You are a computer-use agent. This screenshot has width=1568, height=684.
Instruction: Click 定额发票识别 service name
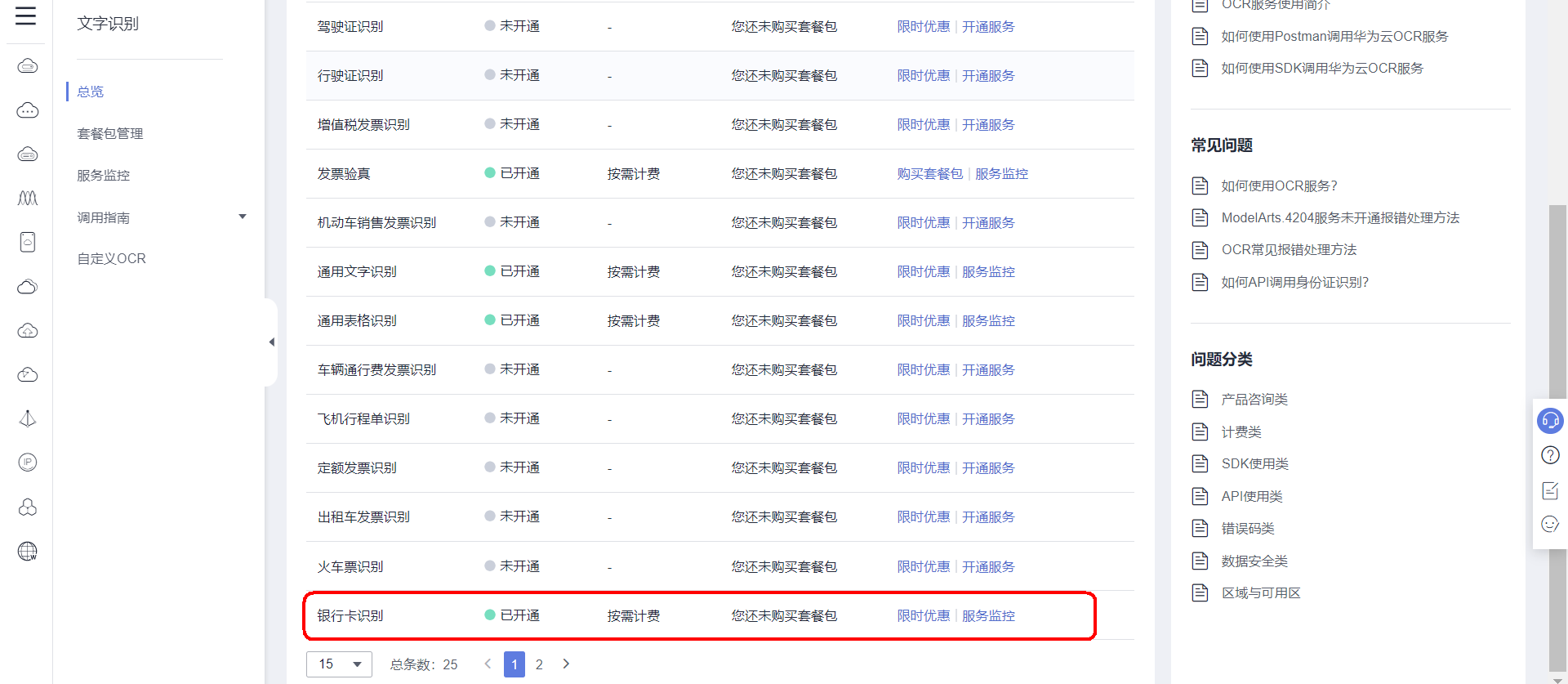357,467
